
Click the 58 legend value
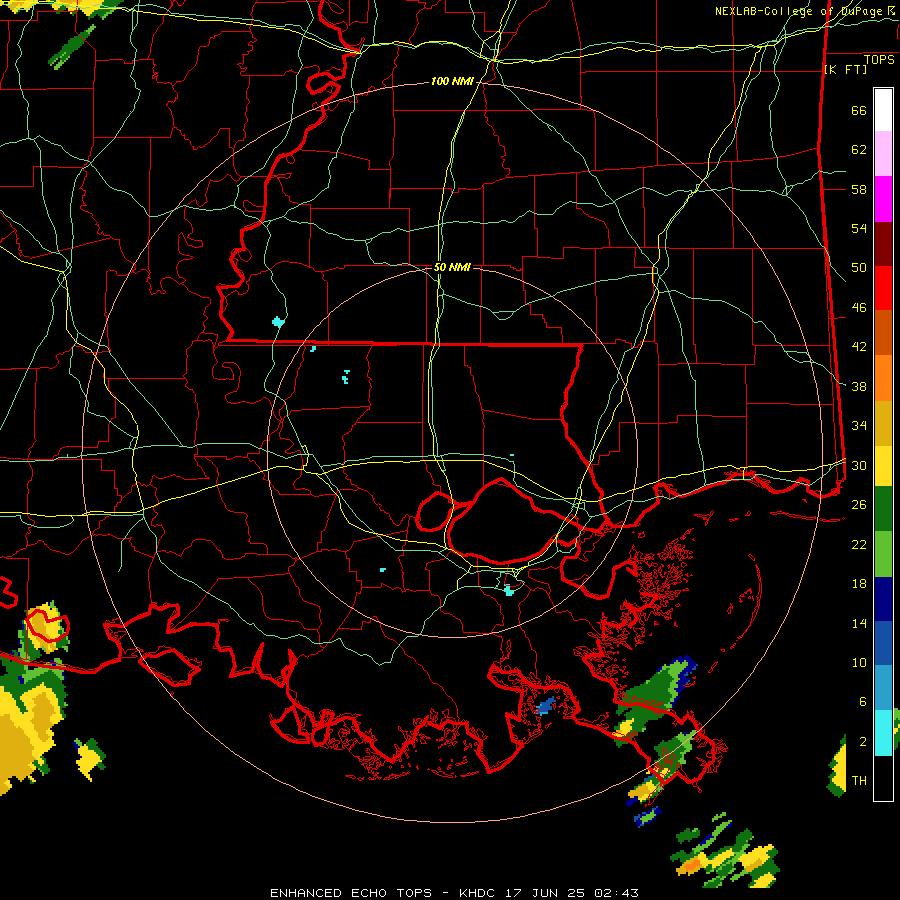pos(859,189)
